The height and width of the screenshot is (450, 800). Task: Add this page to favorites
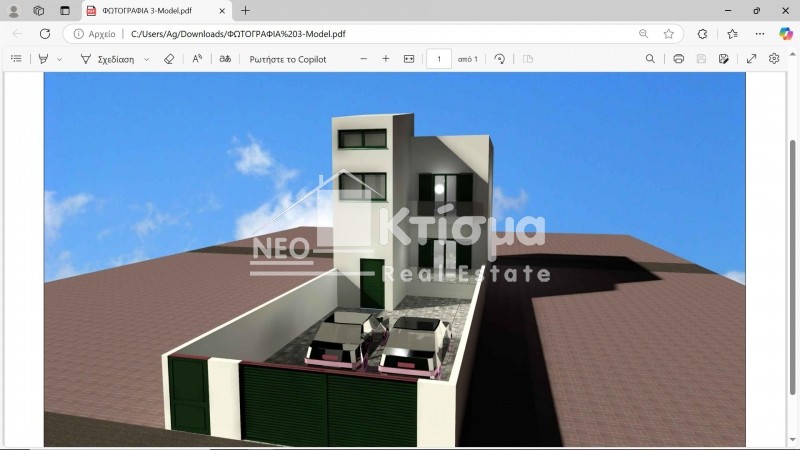point(668,34)
